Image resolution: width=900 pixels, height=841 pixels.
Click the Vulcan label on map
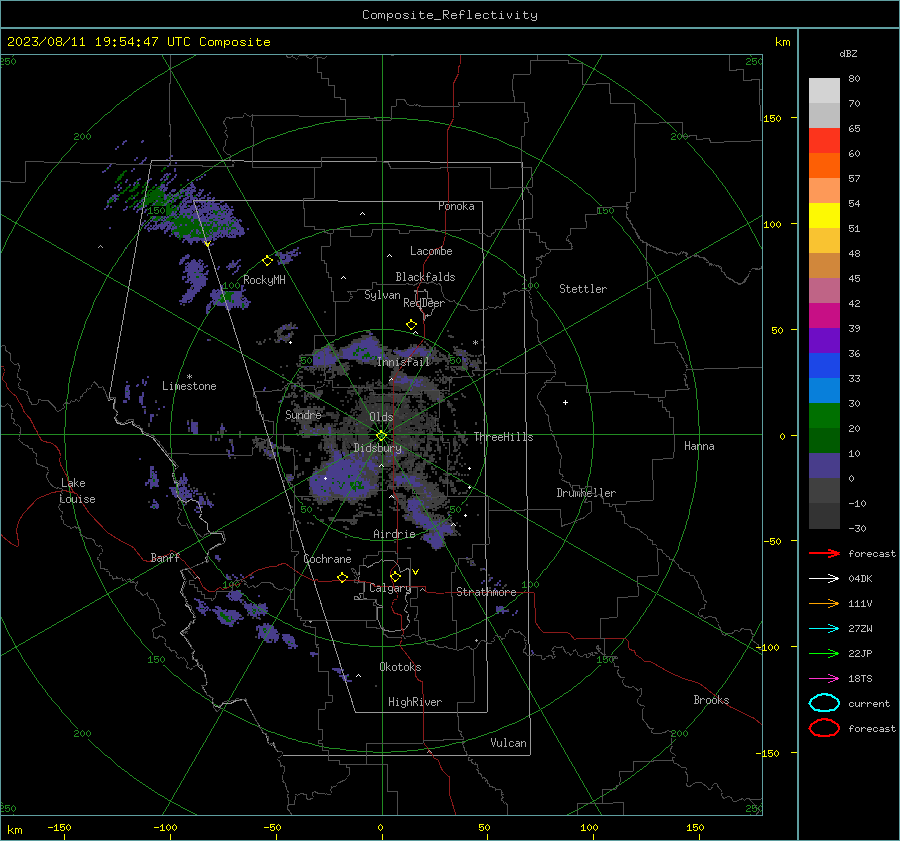tap(508, 743)
